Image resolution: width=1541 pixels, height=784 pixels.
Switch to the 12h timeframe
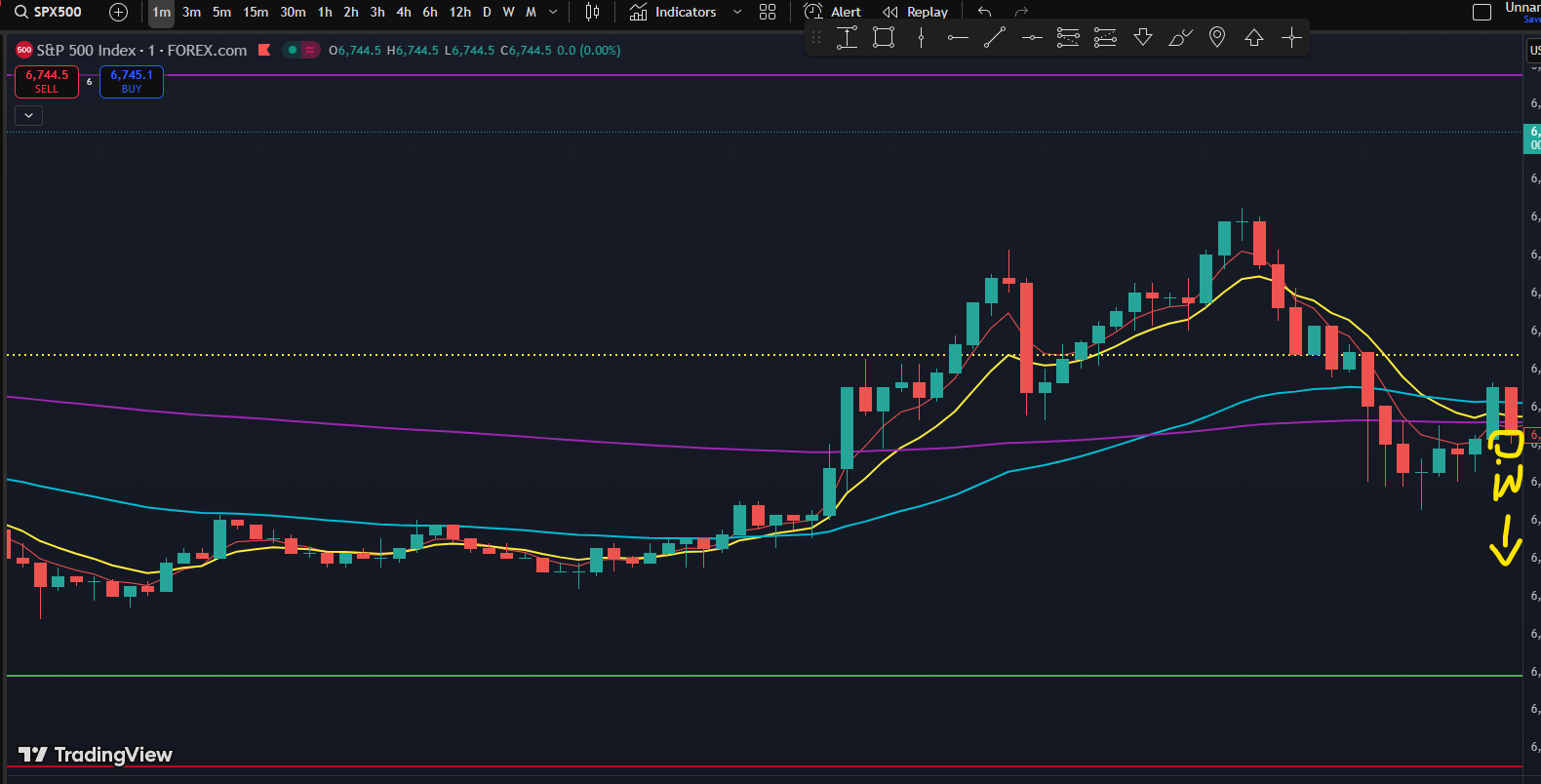460,12
